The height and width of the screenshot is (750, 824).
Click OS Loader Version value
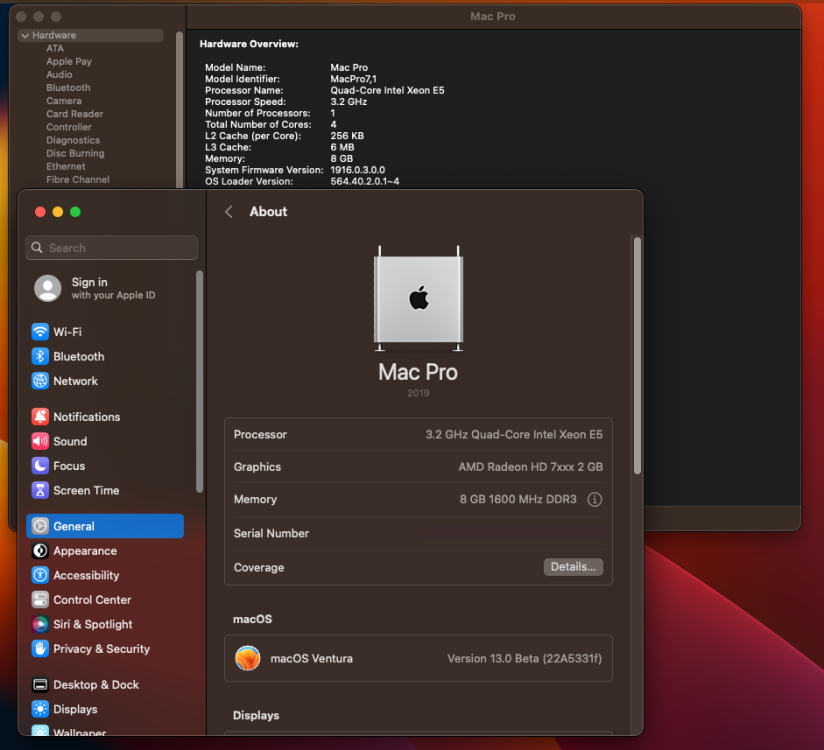[365, 181]
